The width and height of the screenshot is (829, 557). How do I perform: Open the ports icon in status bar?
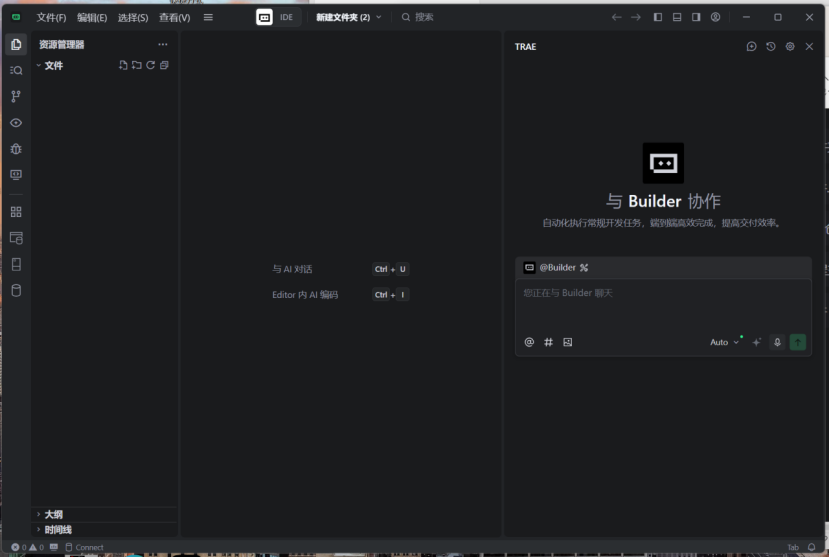[x=54, y=547]
